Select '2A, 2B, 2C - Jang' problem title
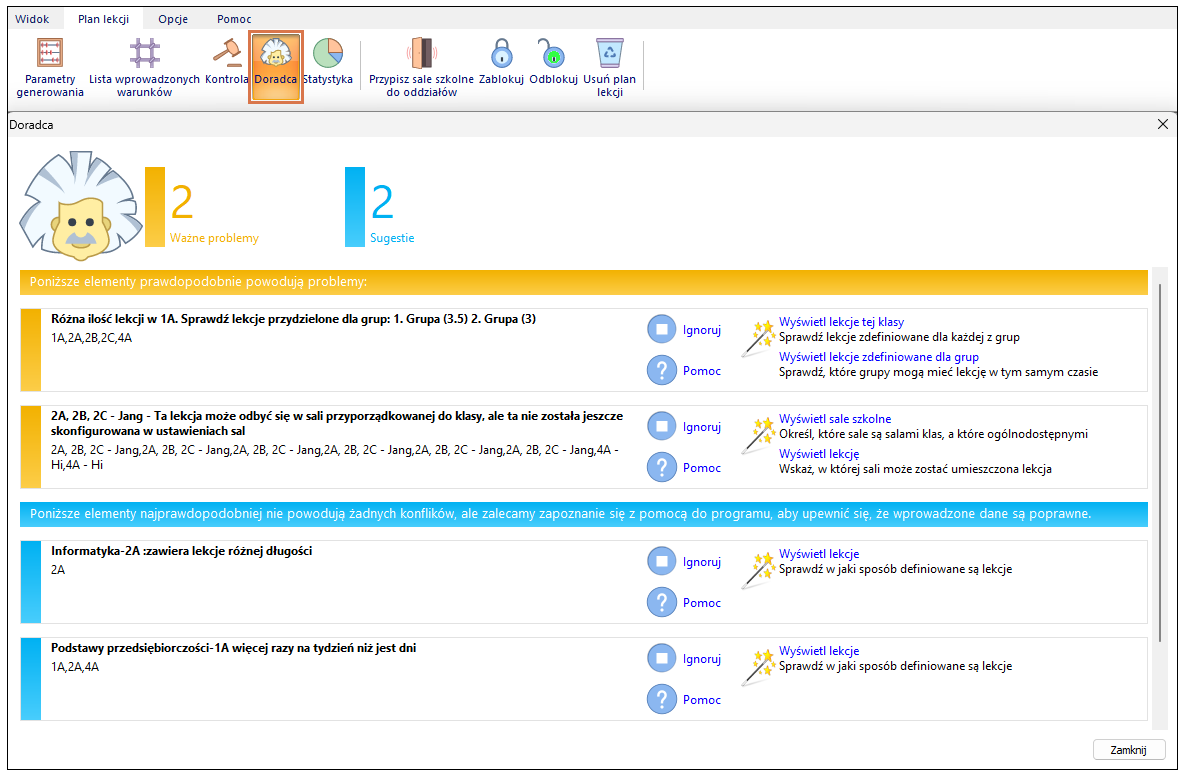 337,423
